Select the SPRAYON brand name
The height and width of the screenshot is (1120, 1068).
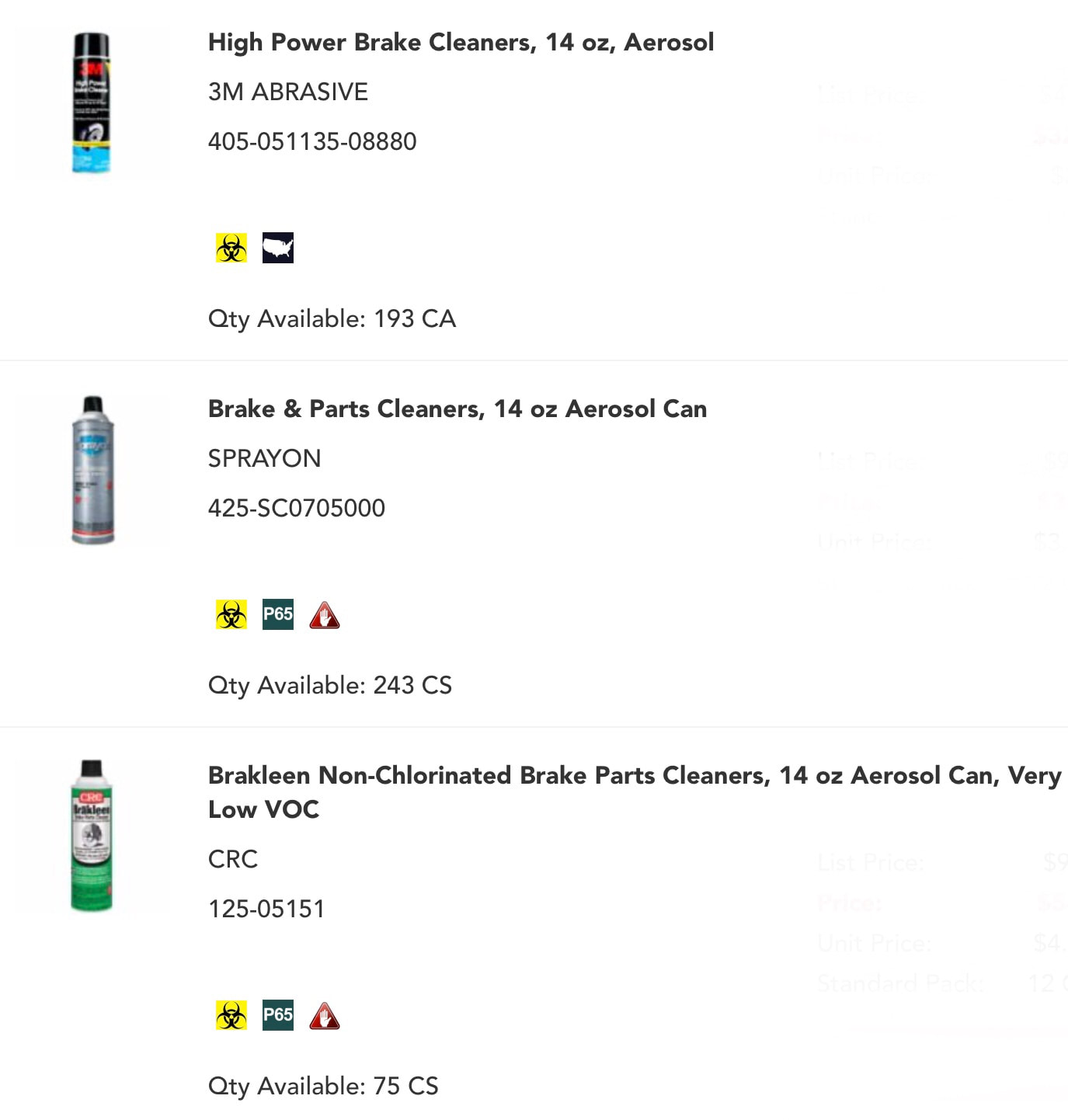[x=264, y=459]
